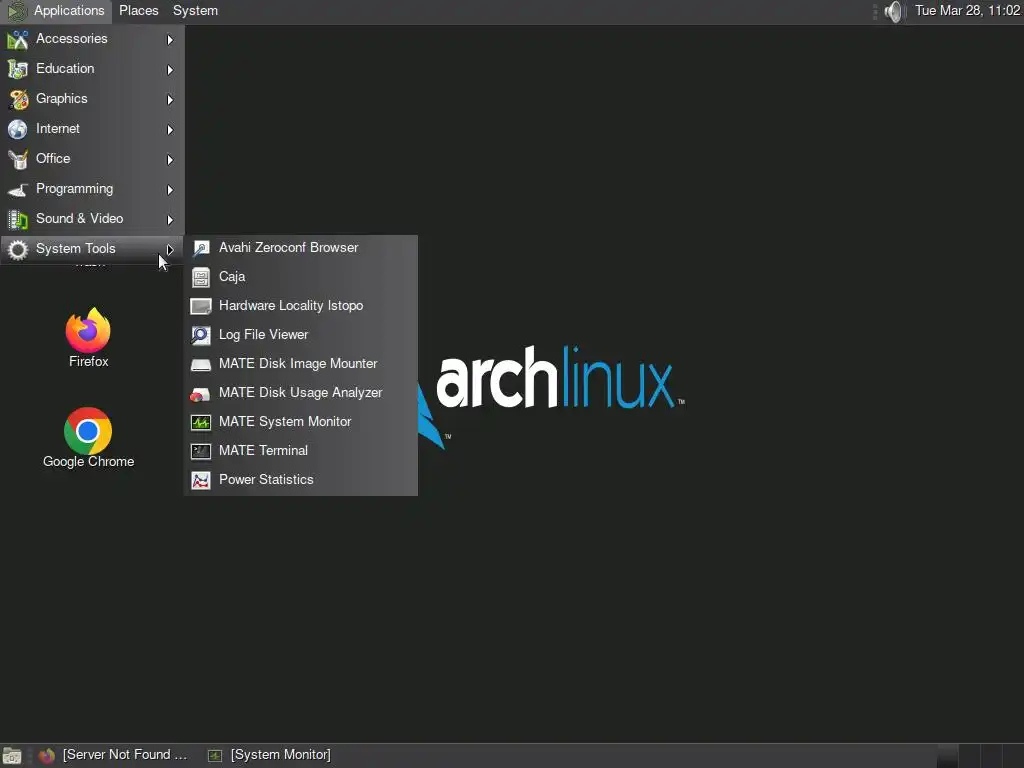Click the Accessories scissors icon
1024x768 pixels.
point(18,40)
